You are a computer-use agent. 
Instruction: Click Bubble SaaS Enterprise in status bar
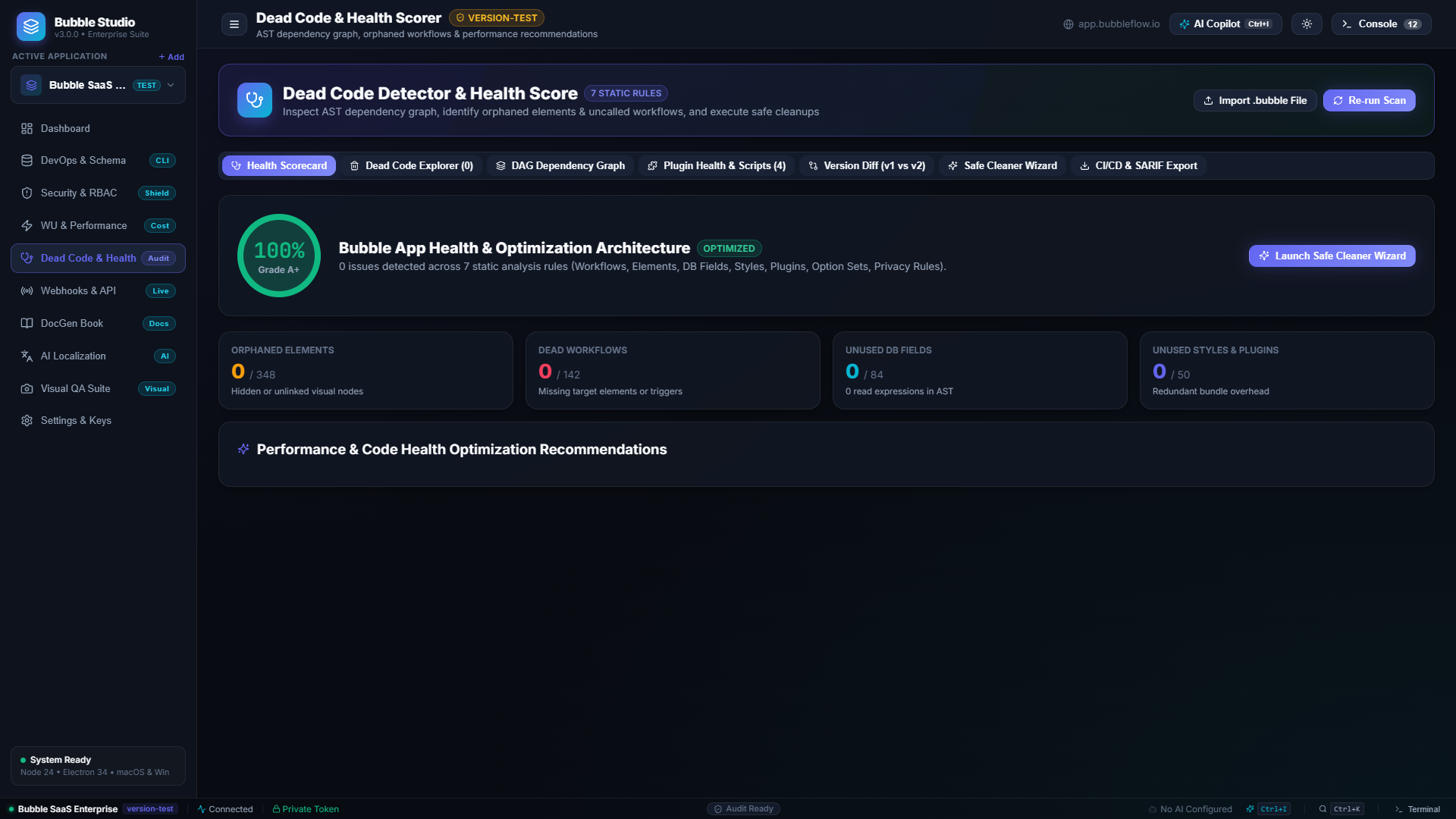(67, 809)
